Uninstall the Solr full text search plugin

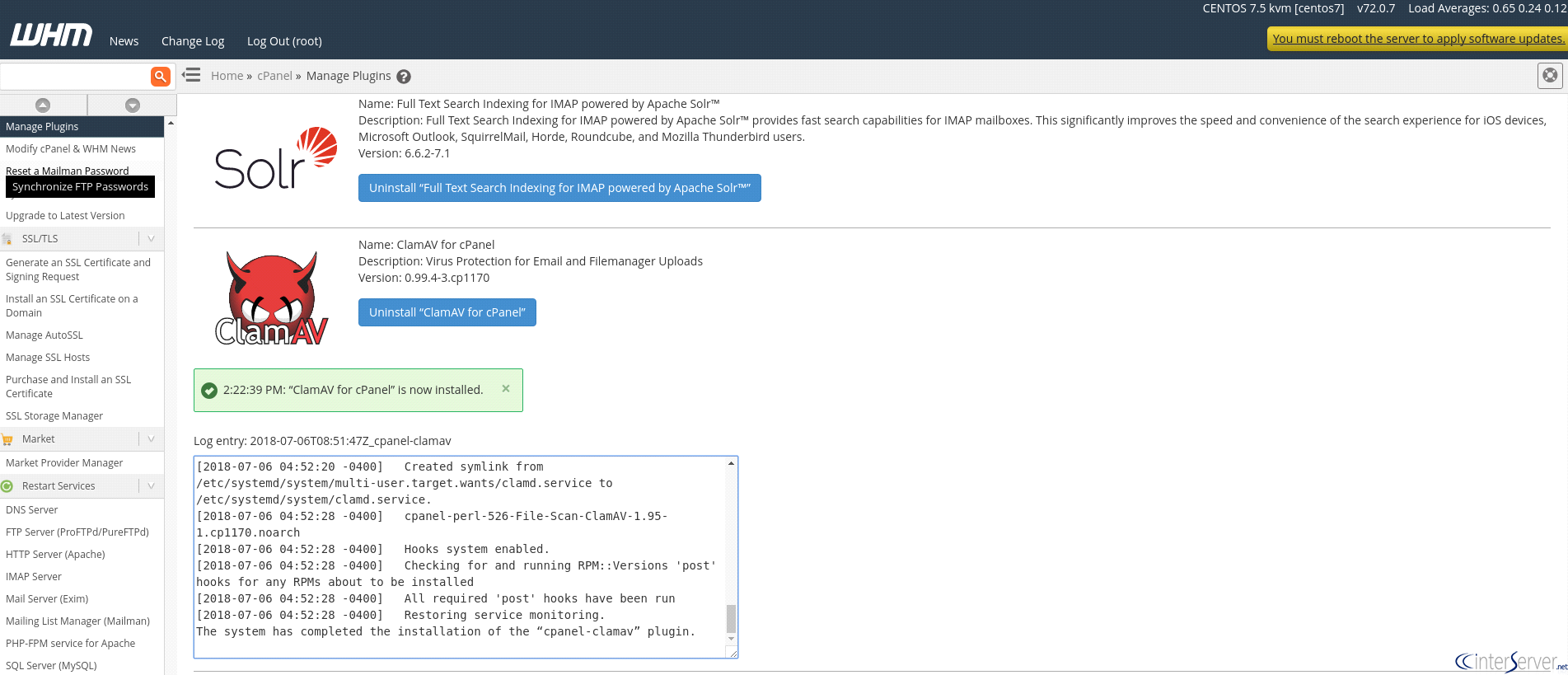[x=559, y=188]
